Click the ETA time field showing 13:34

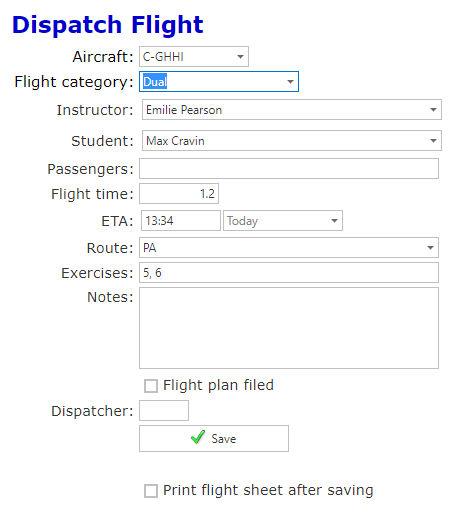click(181, 220)
